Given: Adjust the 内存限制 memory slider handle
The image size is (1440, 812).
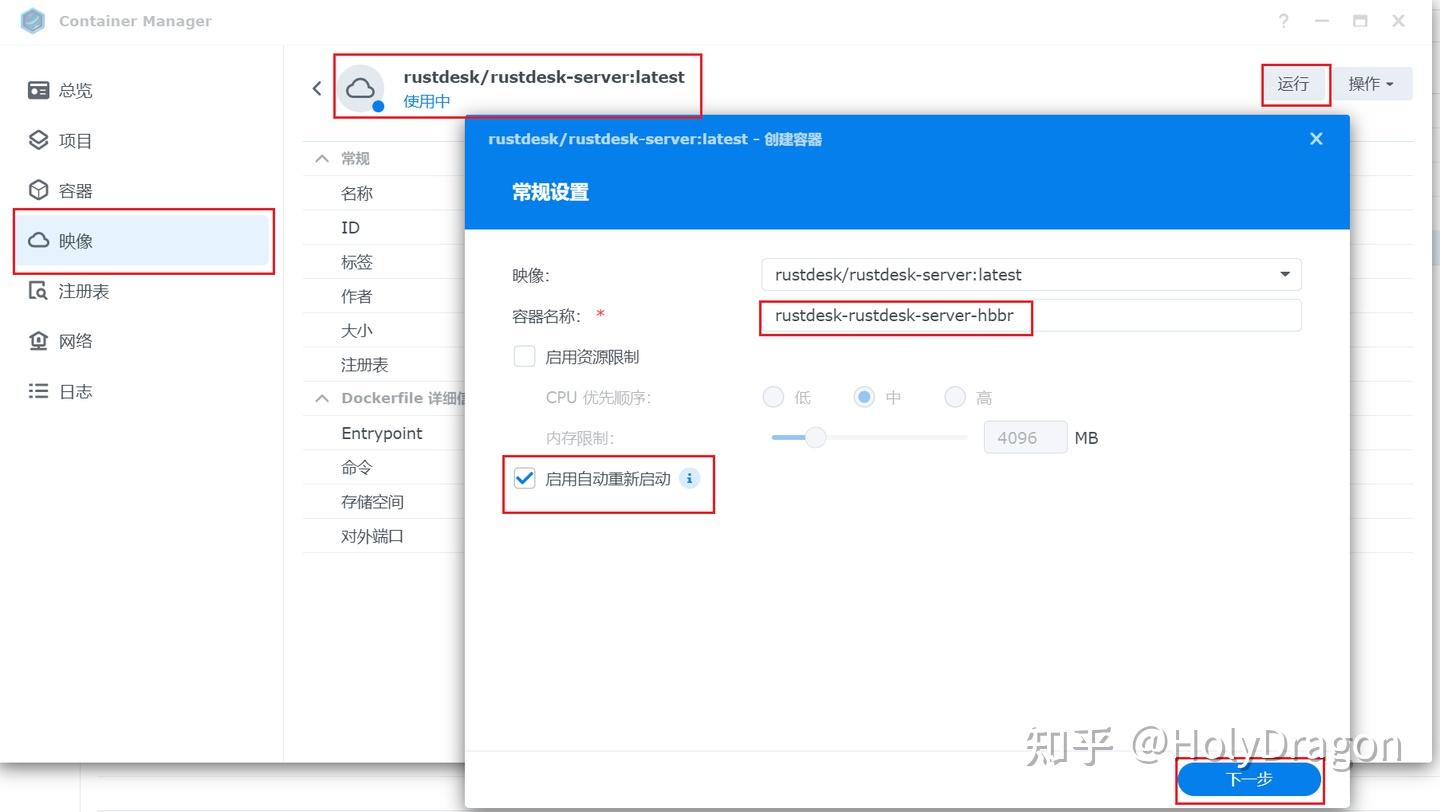Looking at the screenshot, I should [816, 437].
